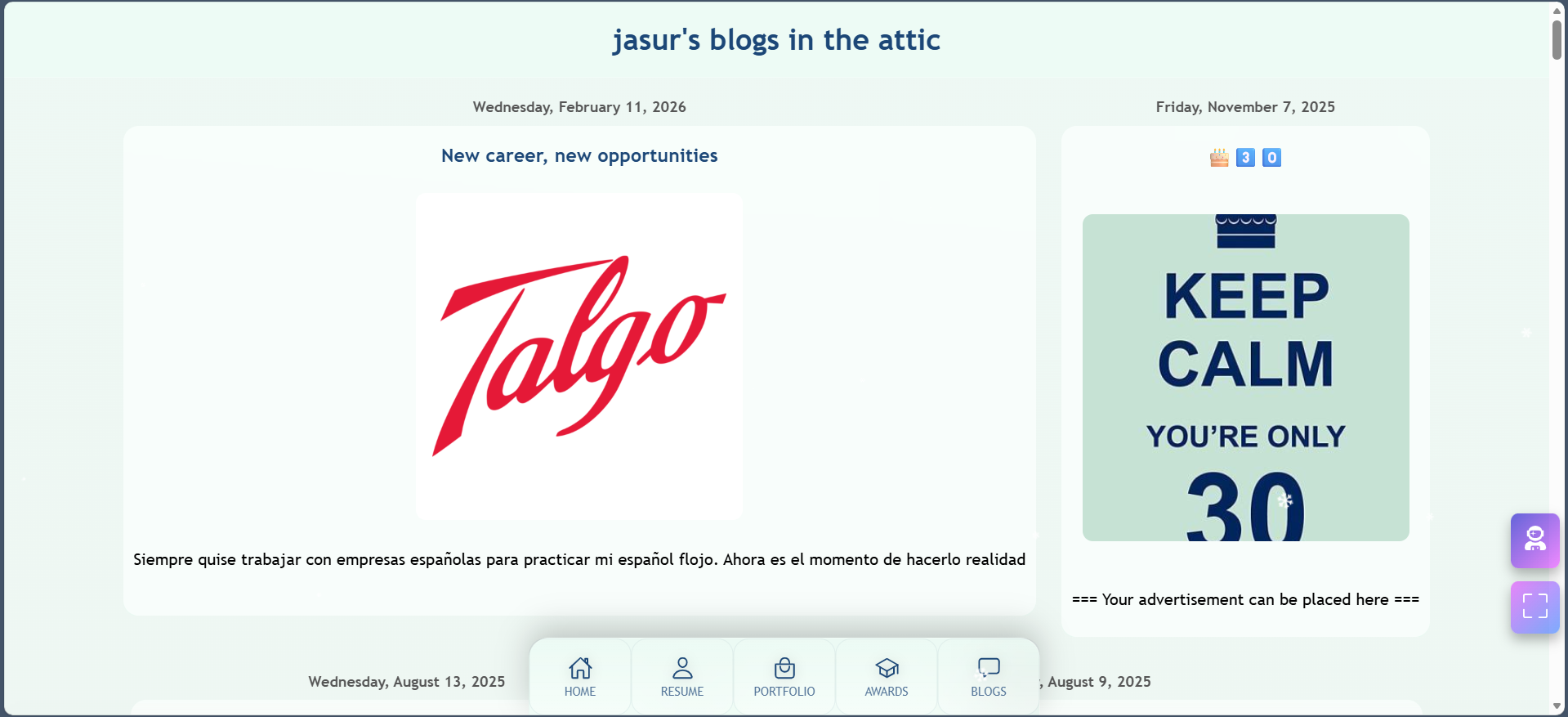Go to the PORTFOLIO nav label

click(784, 692)
